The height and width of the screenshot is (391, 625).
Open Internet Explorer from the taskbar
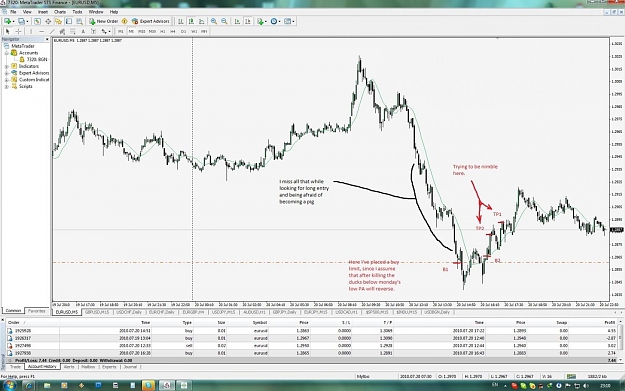pos(29,385)
